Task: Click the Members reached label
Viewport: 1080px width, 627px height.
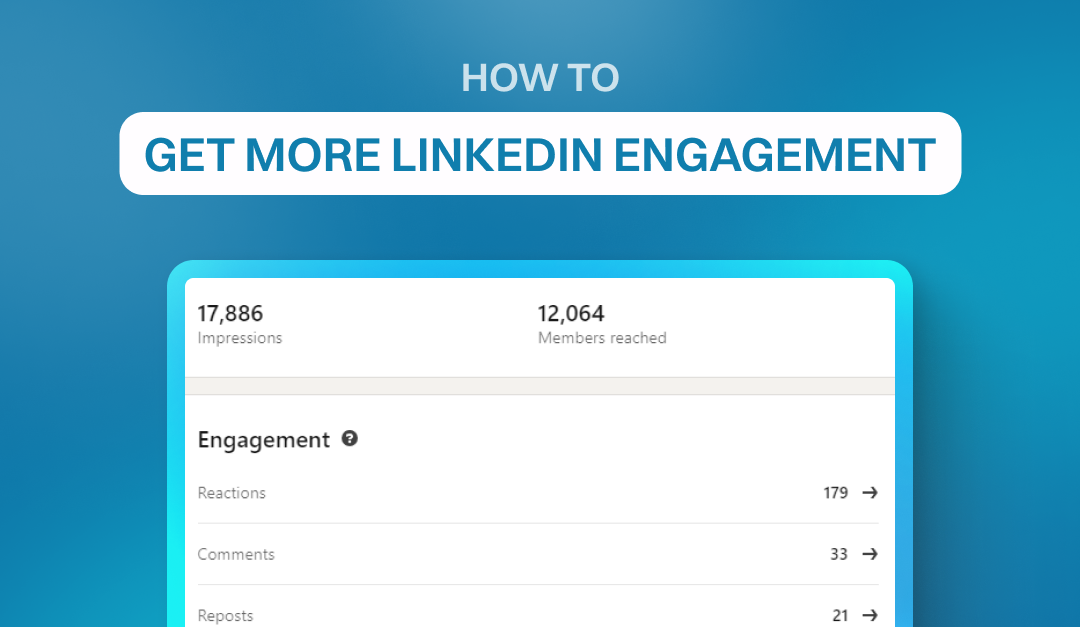Action: 602,338
